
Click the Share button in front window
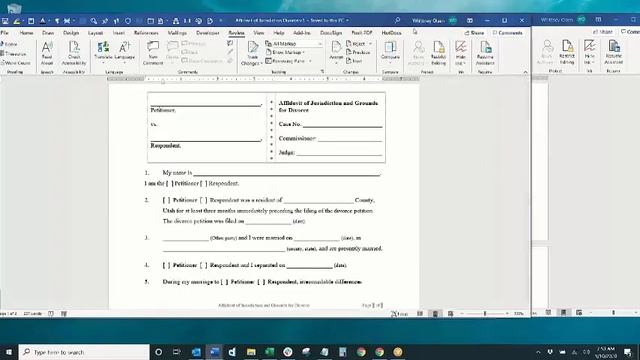[x=475, y=33]
